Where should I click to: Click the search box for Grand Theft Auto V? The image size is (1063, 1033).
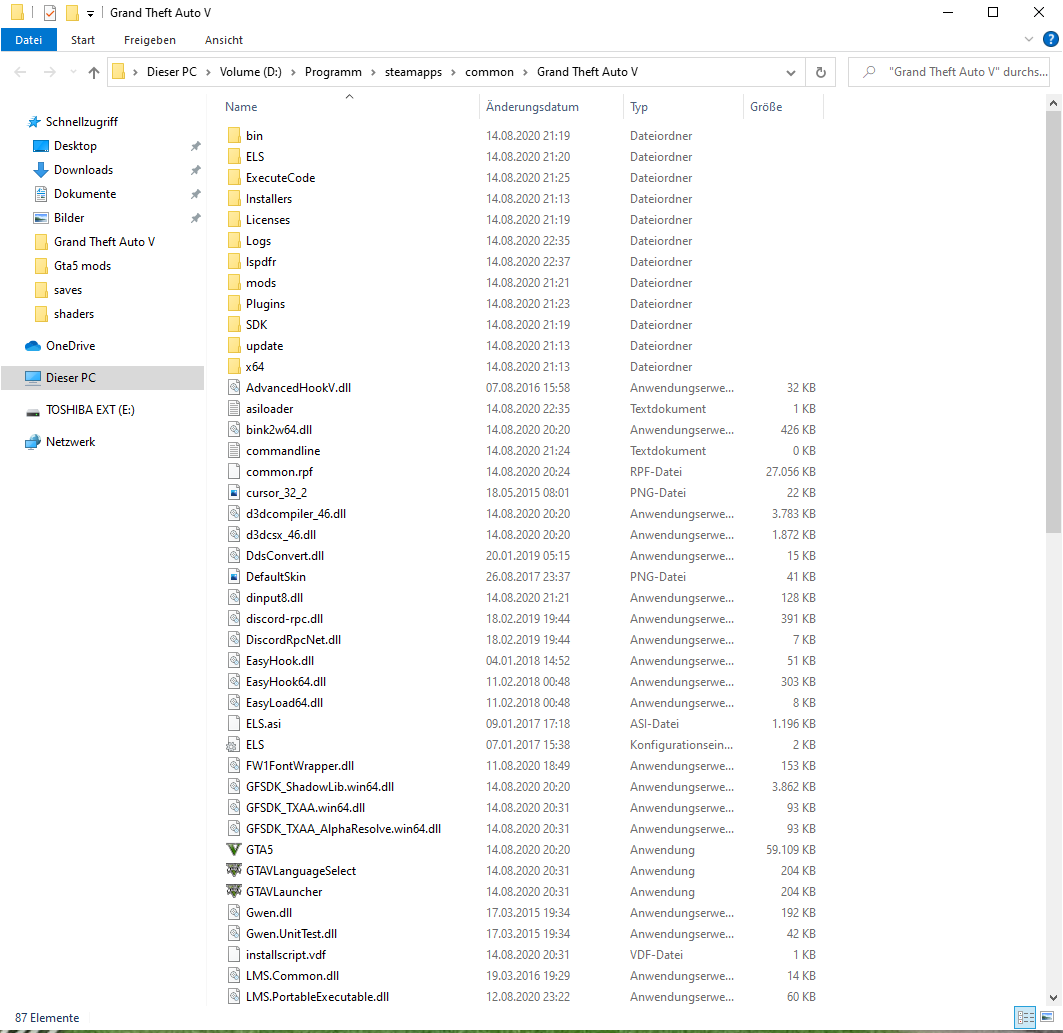948,72
